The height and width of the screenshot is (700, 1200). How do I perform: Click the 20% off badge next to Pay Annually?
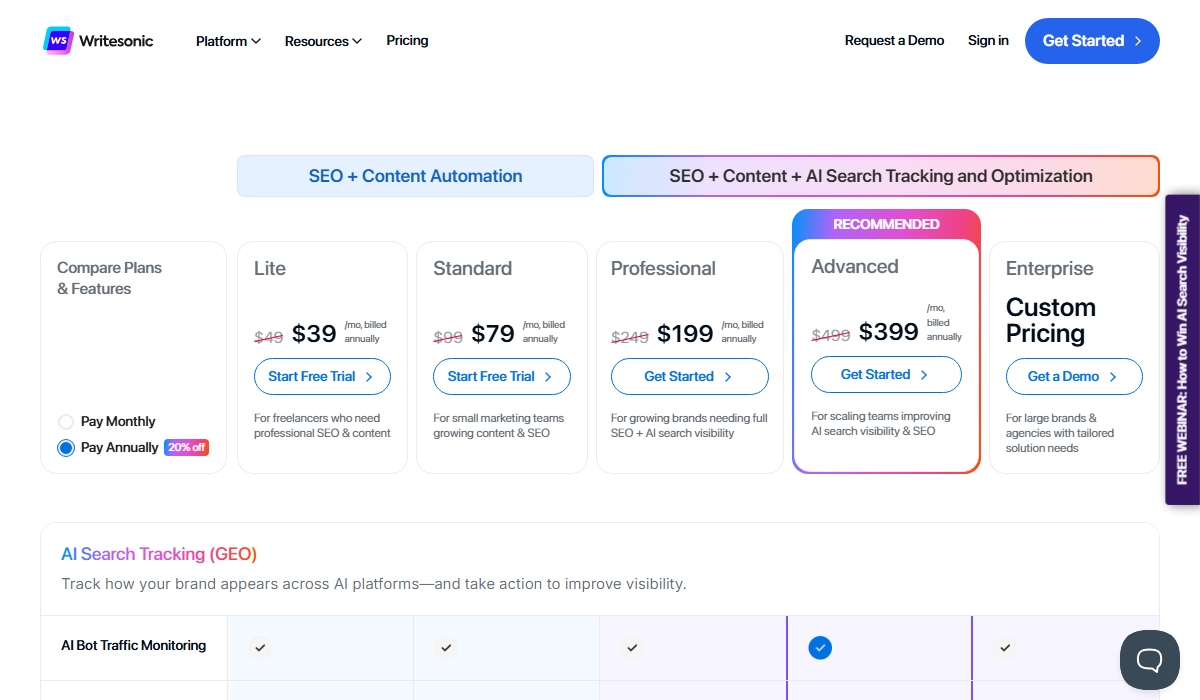(x=186, y=447)
